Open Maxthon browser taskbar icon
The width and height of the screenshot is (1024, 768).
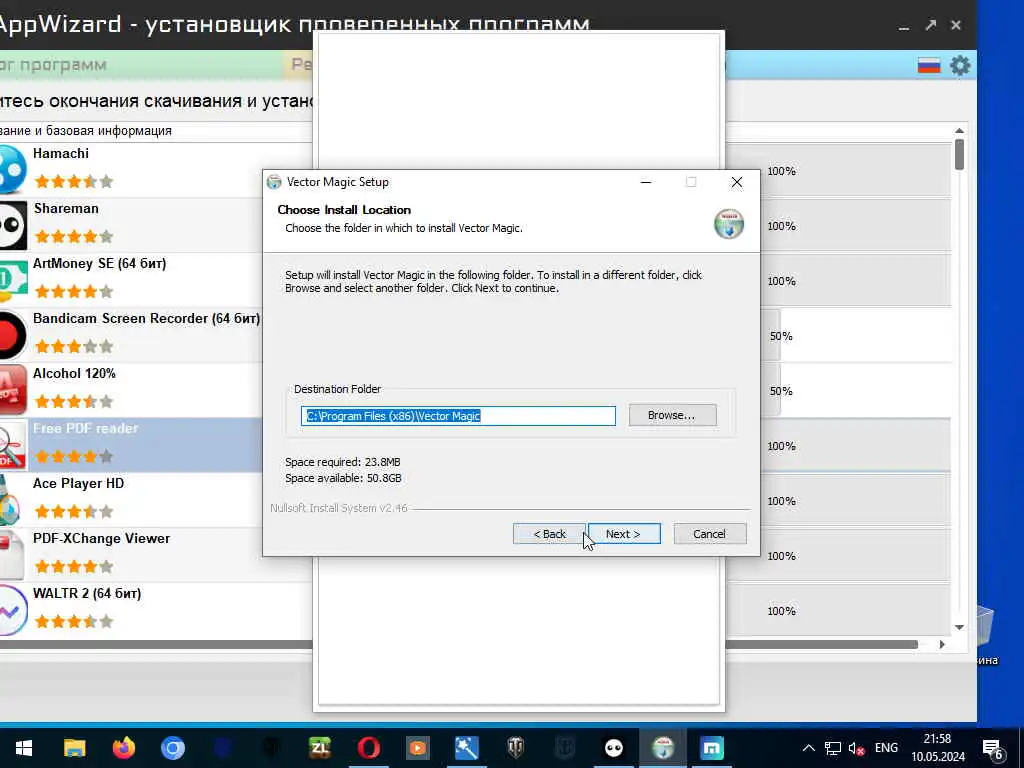click(x=712, y=748)
